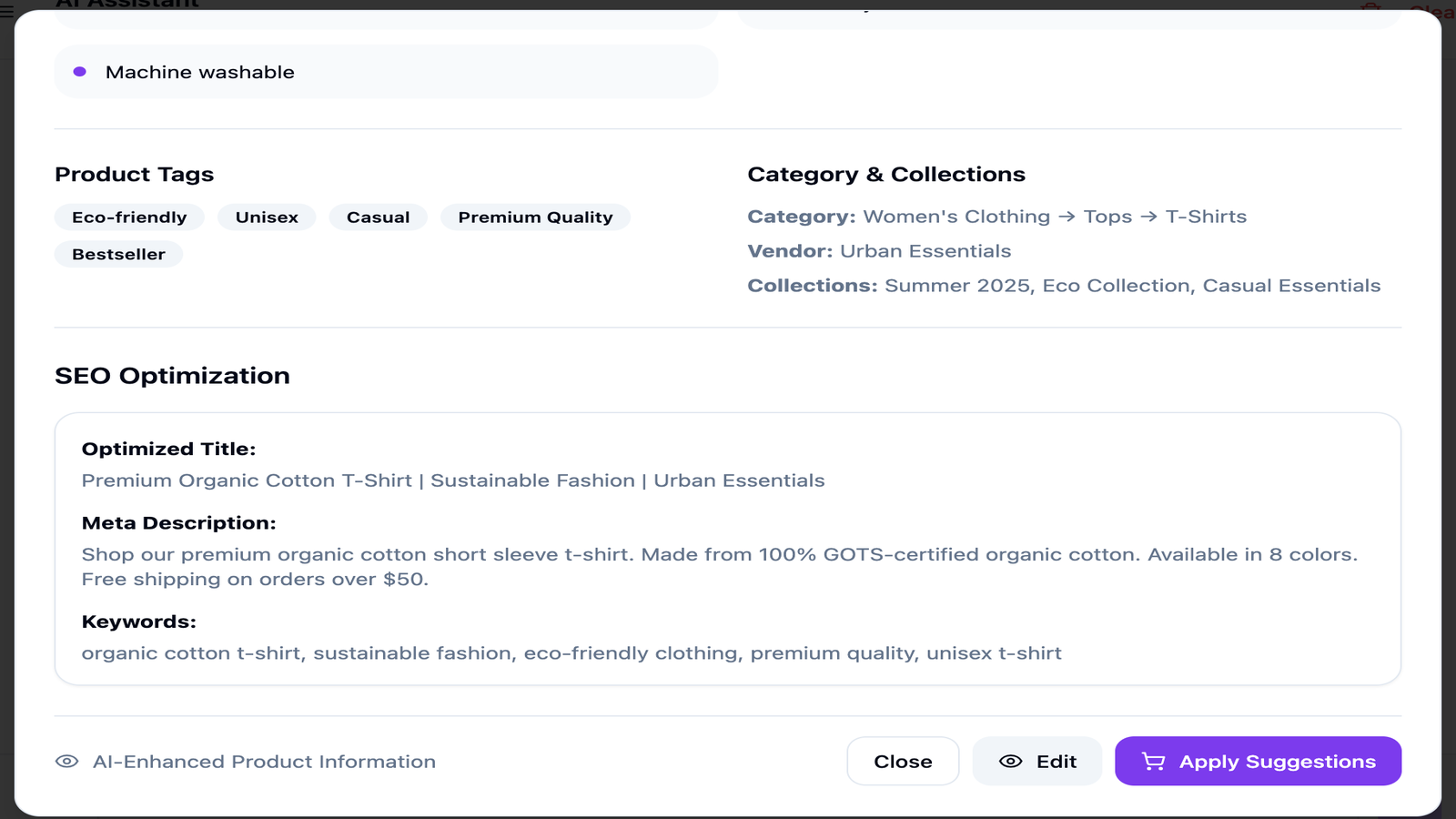Image resolution: width=1456 pixels, height=819 pixels.
Task: Click the eye icon inside the Edit button
Action: click(x=1010, y=761)
